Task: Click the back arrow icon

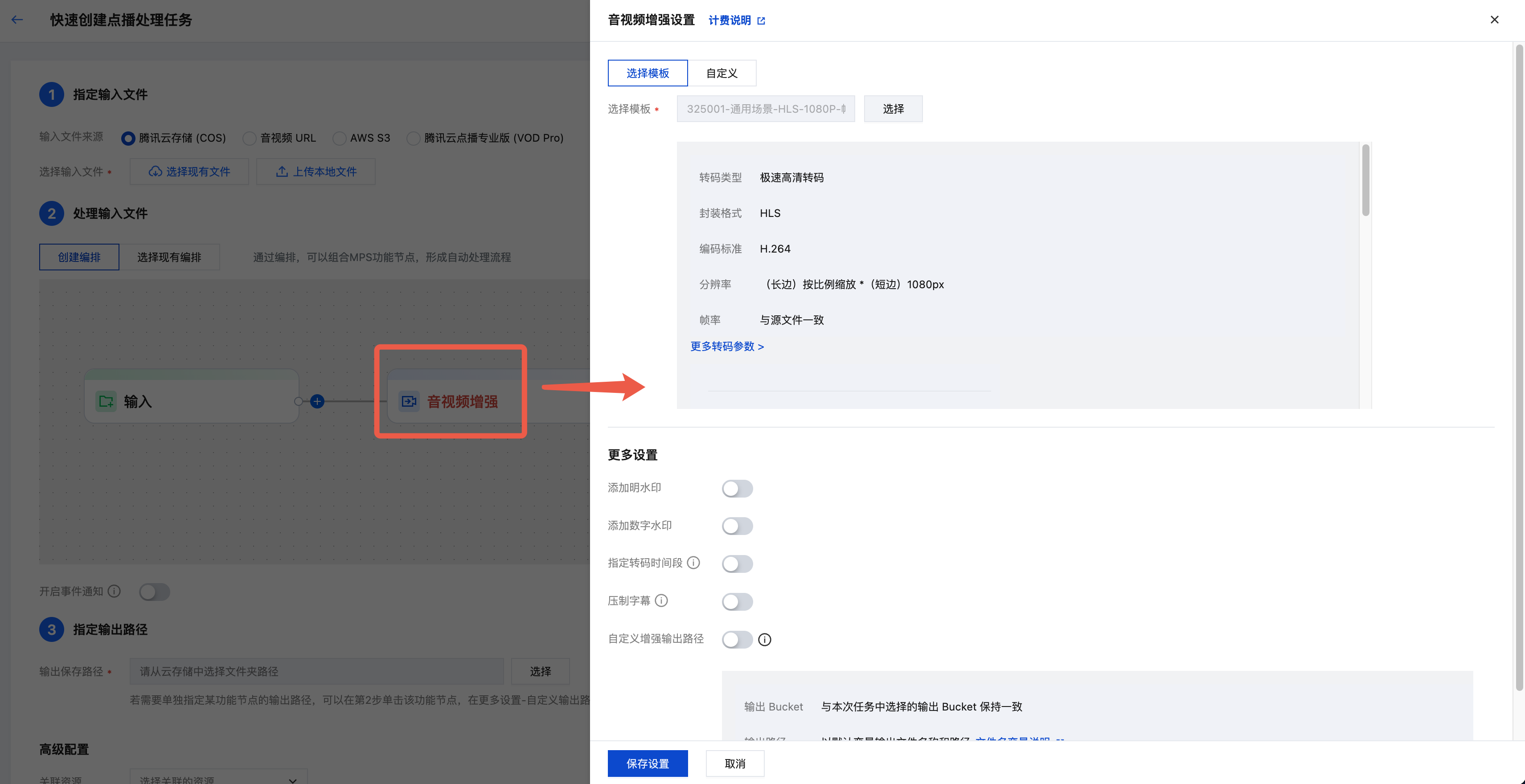Action: (x=17, y=20)
